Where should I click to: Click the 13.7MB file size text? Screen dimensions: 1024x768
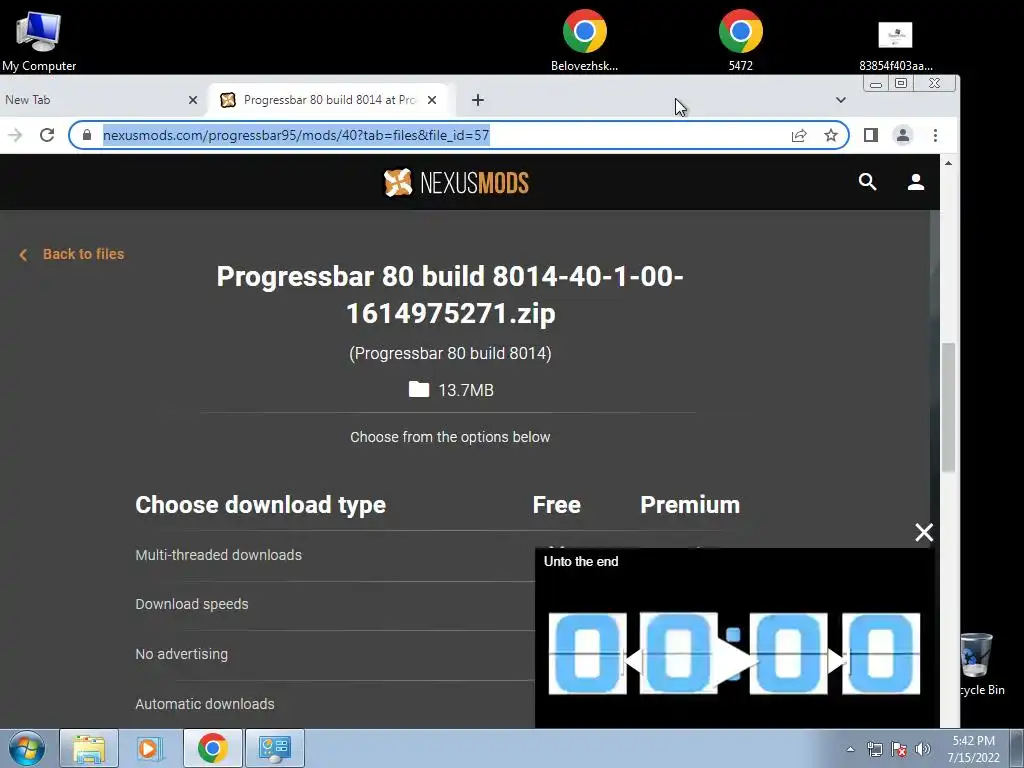[x=466, y=390]
